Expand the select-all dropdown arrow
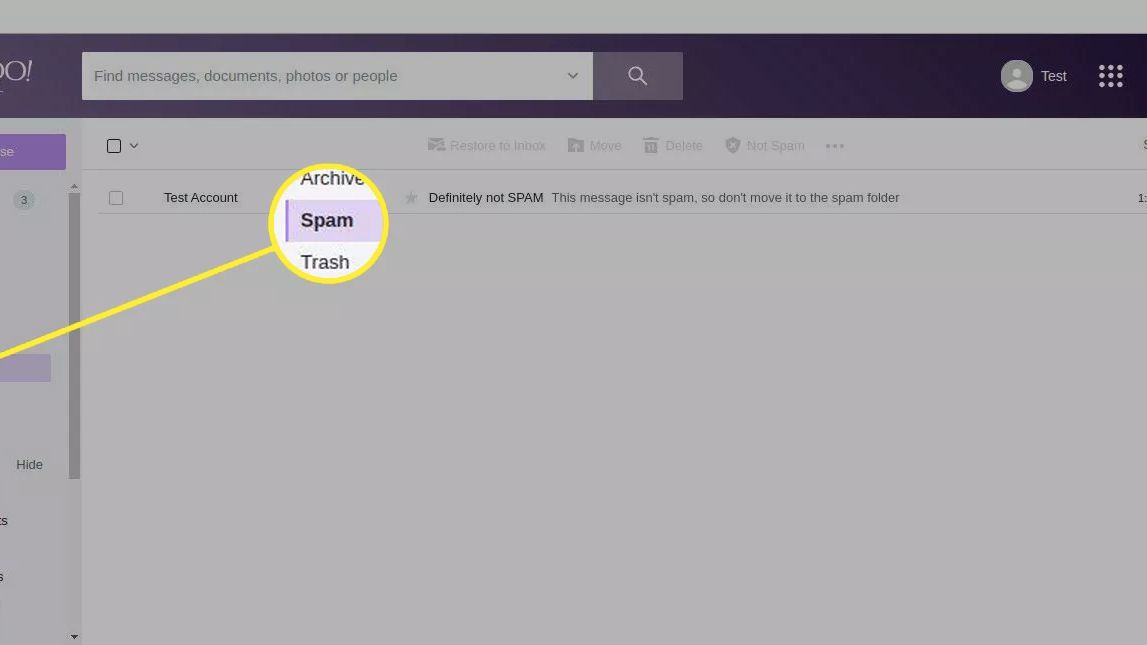The image size is (1147, 645). click(134, 146)
